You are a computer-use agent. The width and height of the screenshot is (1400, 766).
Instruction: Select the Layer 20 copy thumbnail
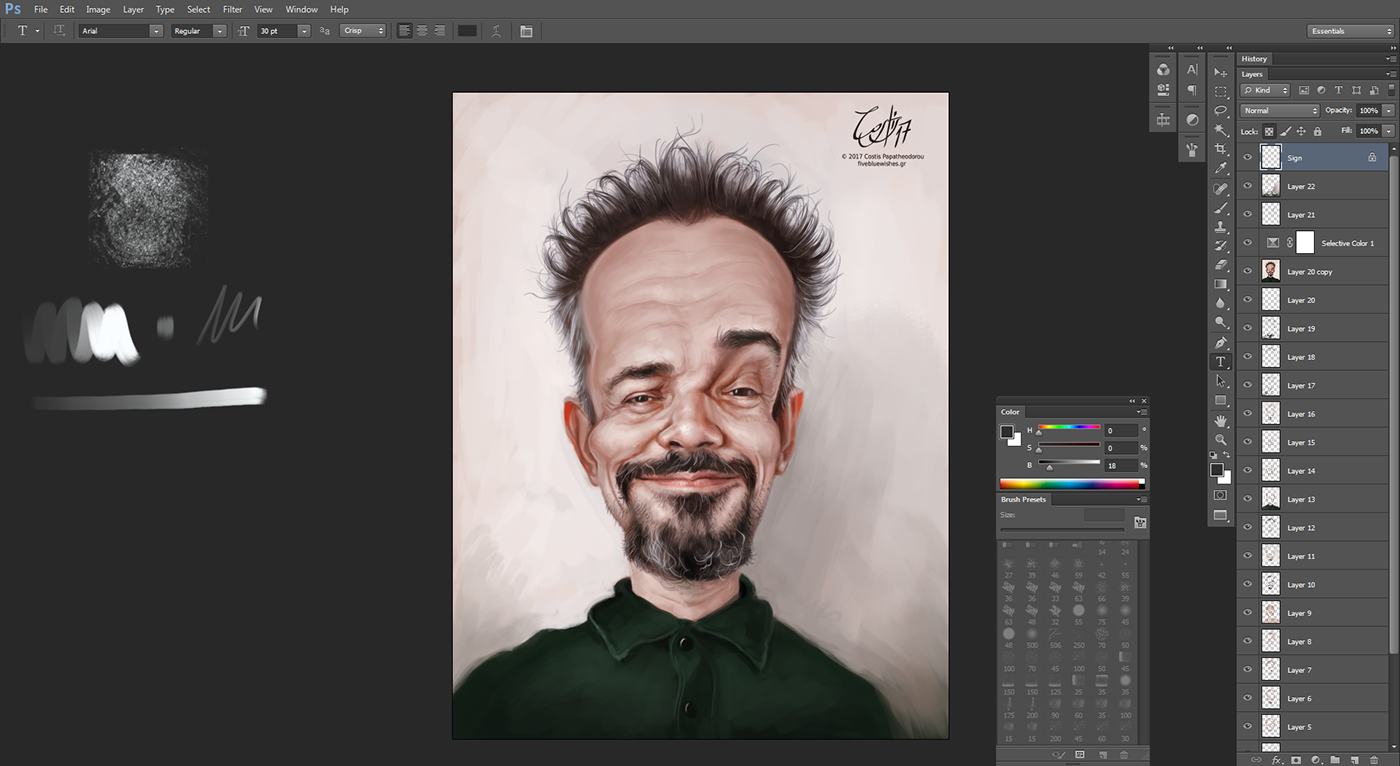pyautogui.click(x=1271, y=271)
